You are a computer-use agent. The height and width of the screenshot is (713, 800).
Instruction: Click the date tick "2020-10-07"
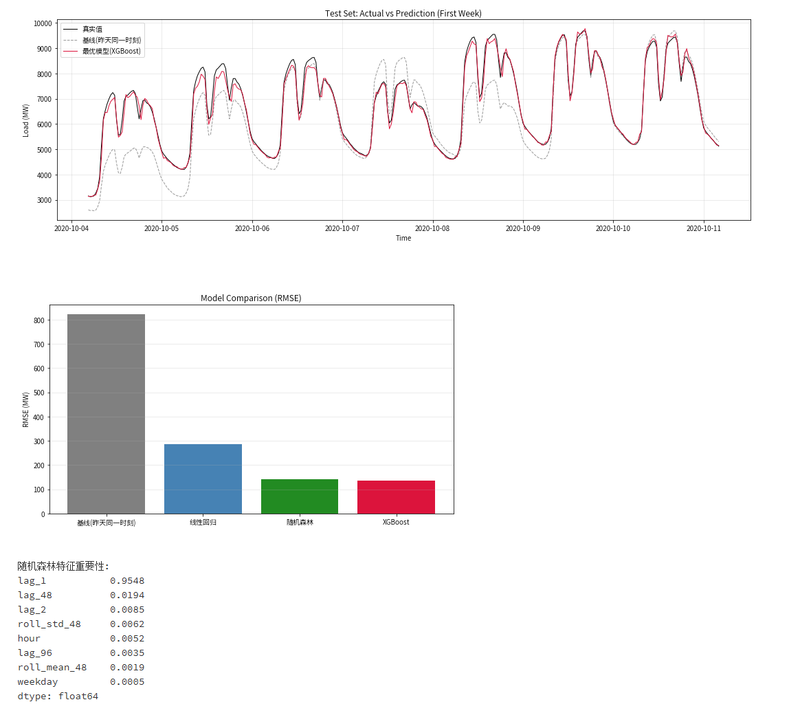click(x=342, y=228)
